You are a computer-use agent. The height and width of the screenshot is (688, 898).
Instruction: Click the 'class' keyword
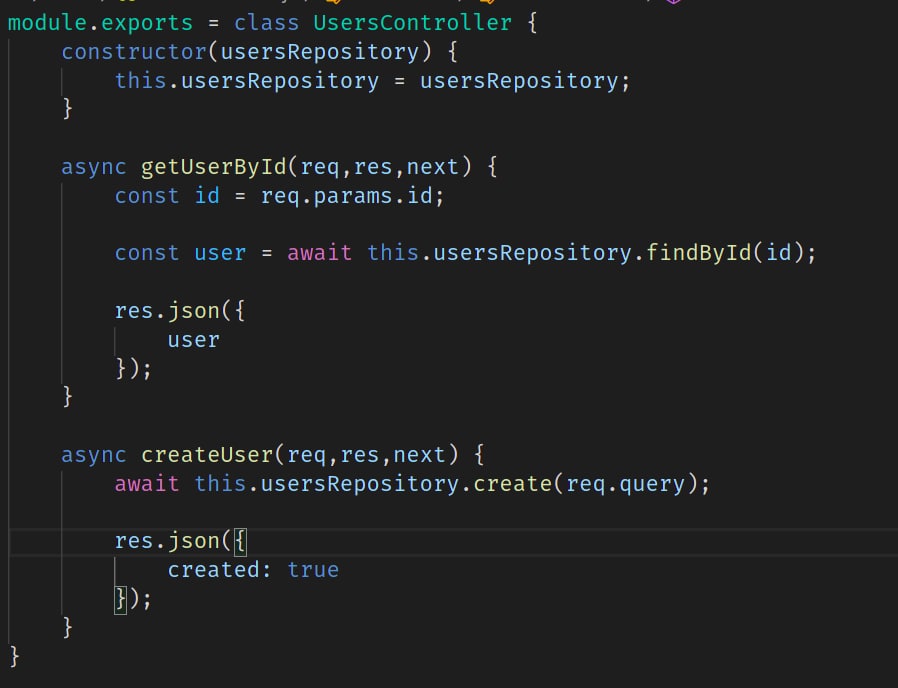[266, 23]
